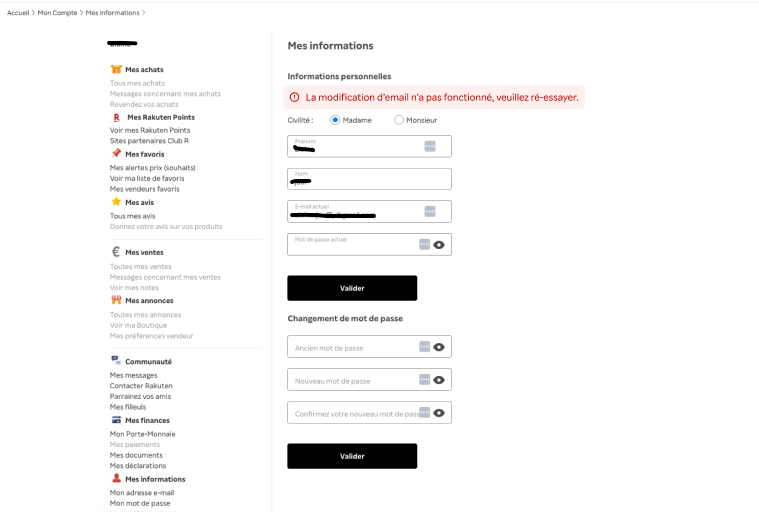Toggle visibility of Ancien mot de passe
This screenshot has width=759, height=512.
(x=439, y=347)
